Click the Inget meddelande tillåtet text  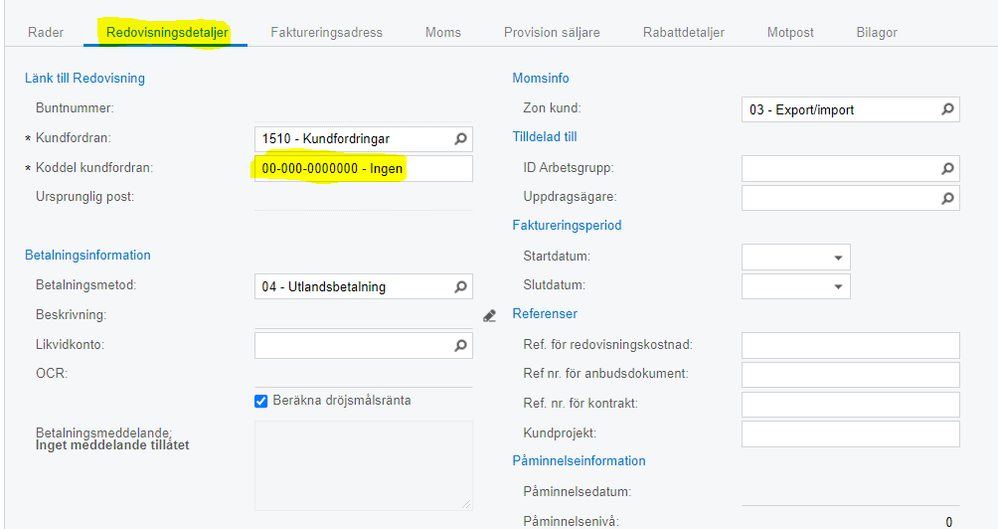[112, 446]
